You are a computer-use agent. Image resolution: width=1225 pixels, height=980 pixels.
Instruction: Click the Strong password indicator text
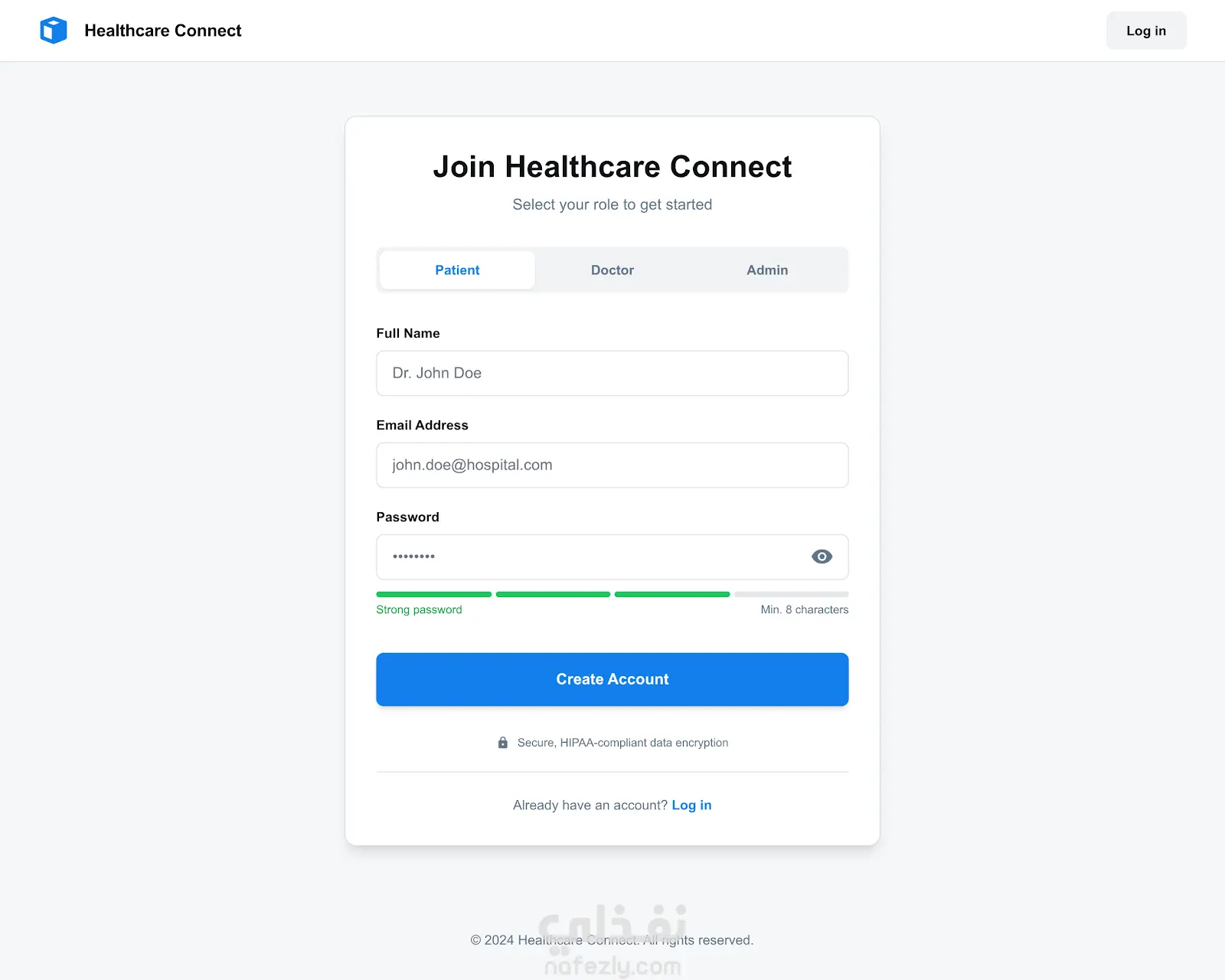(419, 610)
